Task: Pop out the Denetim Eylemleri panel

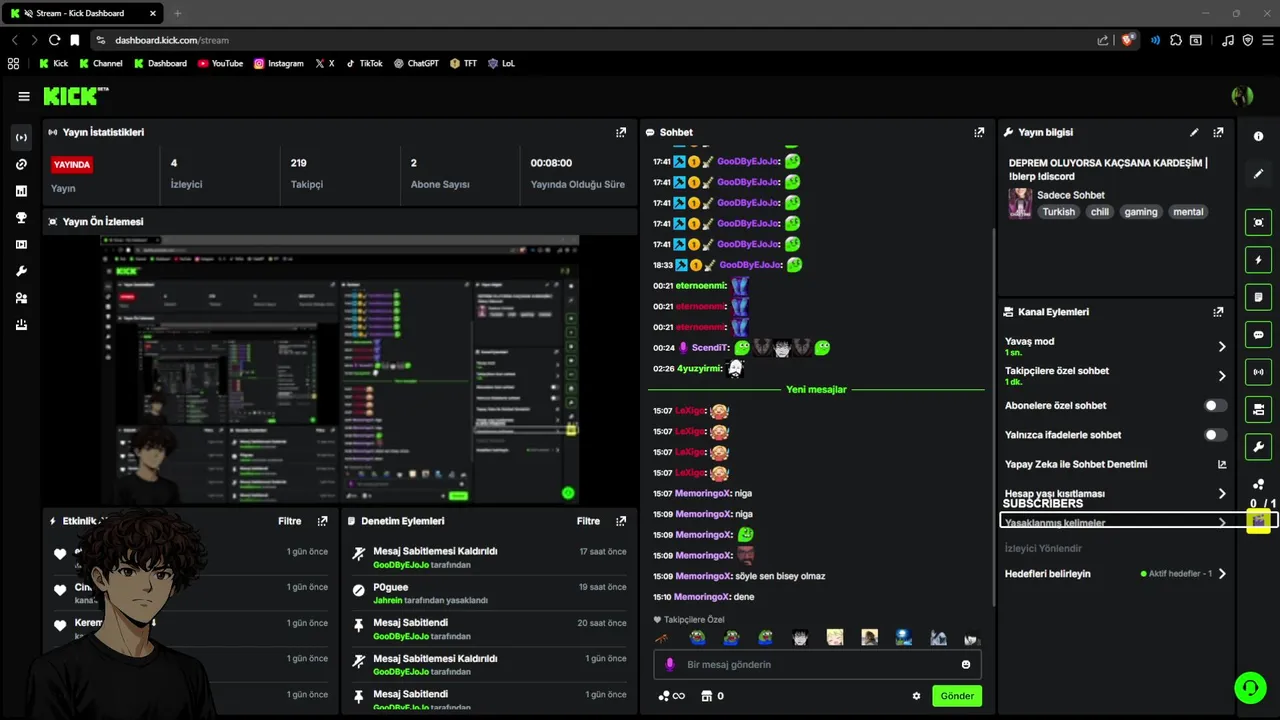Action: pos(621,521)
